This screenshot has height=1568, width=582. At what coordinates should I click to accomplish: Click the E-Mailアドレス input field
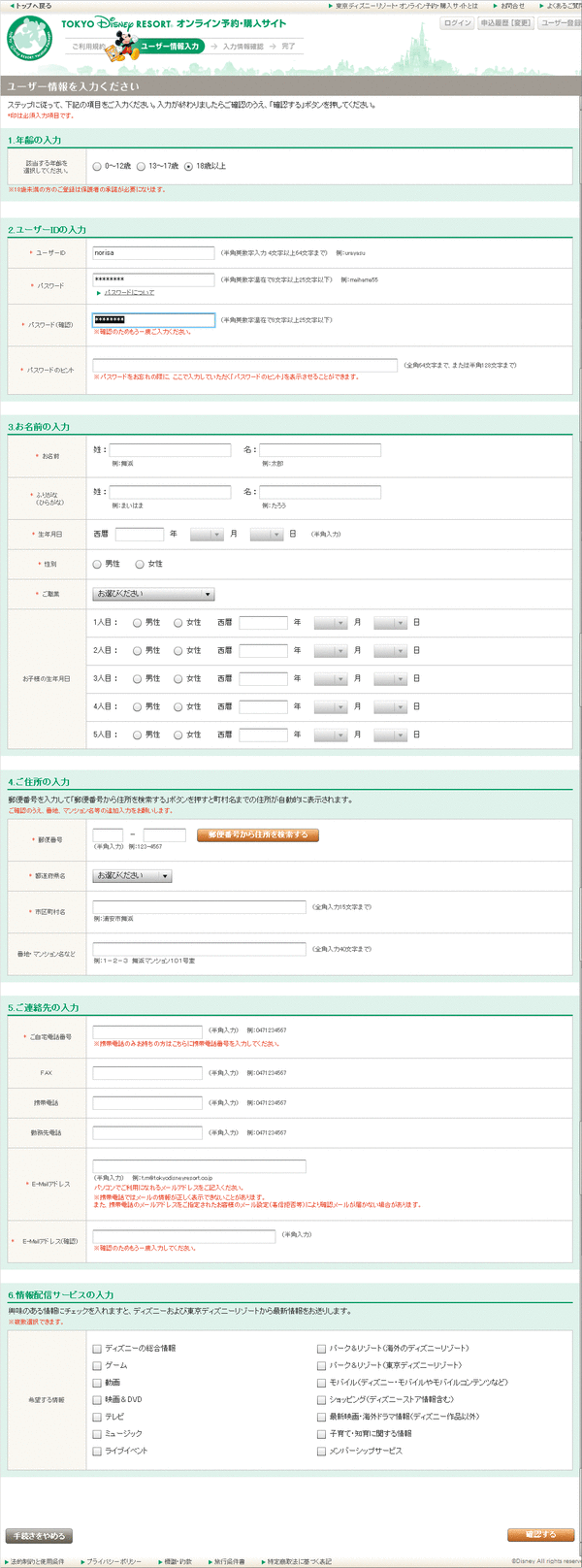199,1166
